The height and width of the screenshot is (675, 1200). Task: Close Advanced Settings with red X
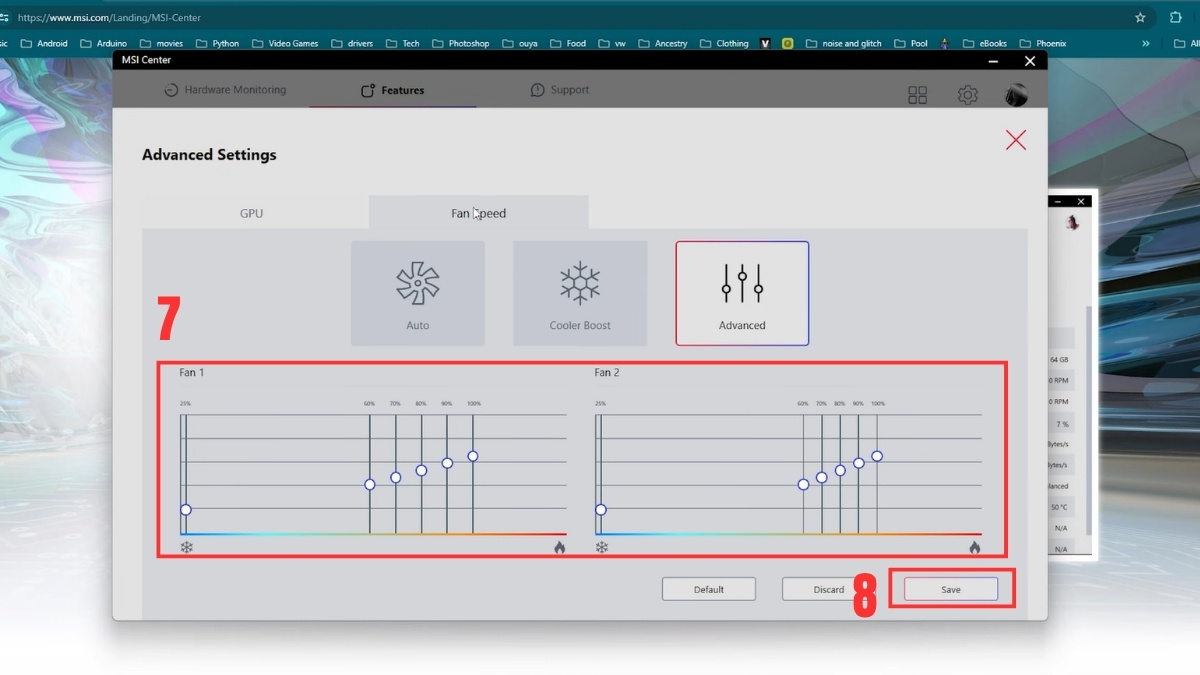tap(1016, 140)
